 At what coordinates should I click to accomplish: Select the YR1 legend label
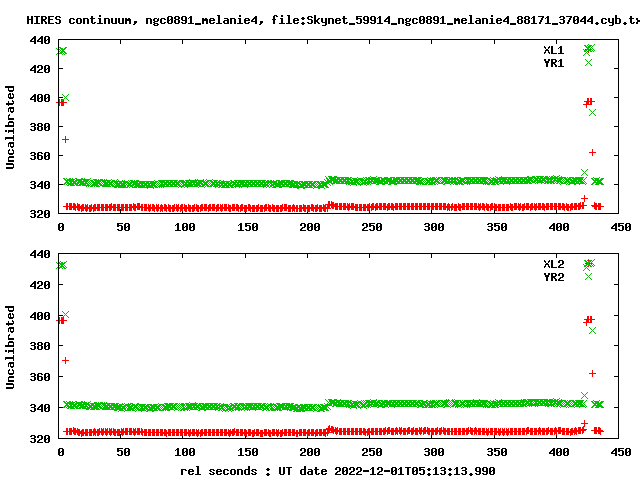(553, 63)
